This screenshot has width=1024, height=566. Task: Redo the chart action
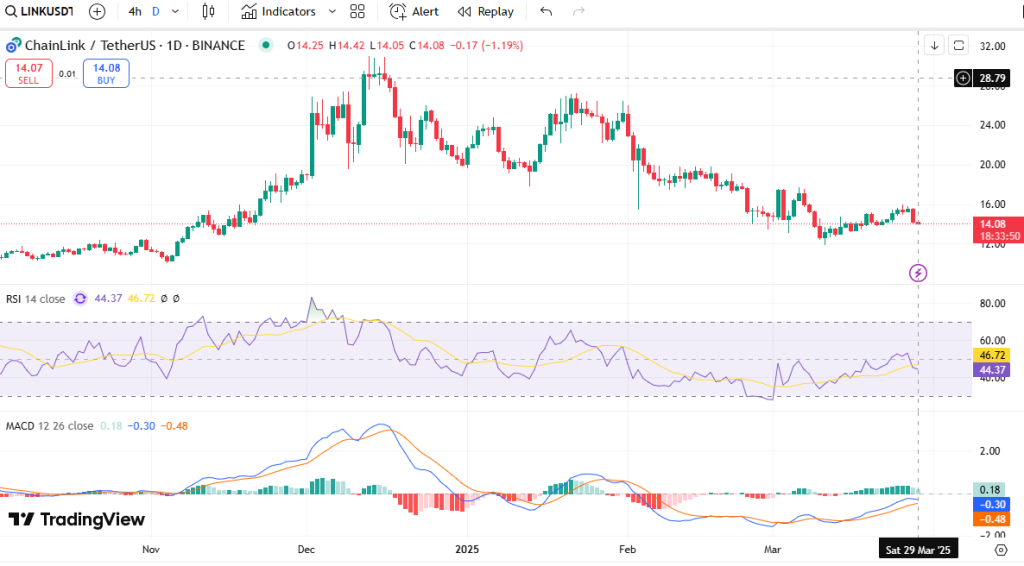click(x=578, y=11)
